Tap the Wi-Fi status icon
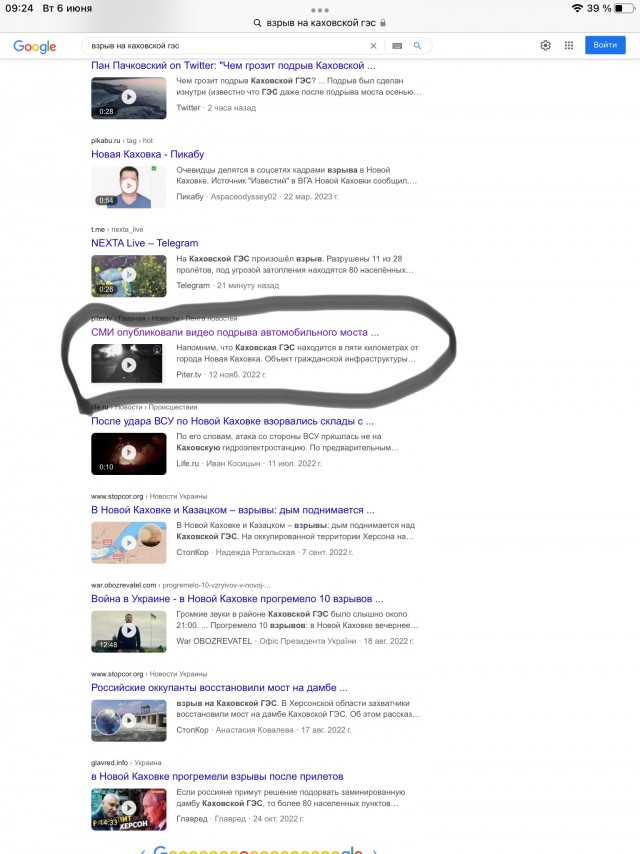Screen dimensions: 640x854 pos(577,8)
